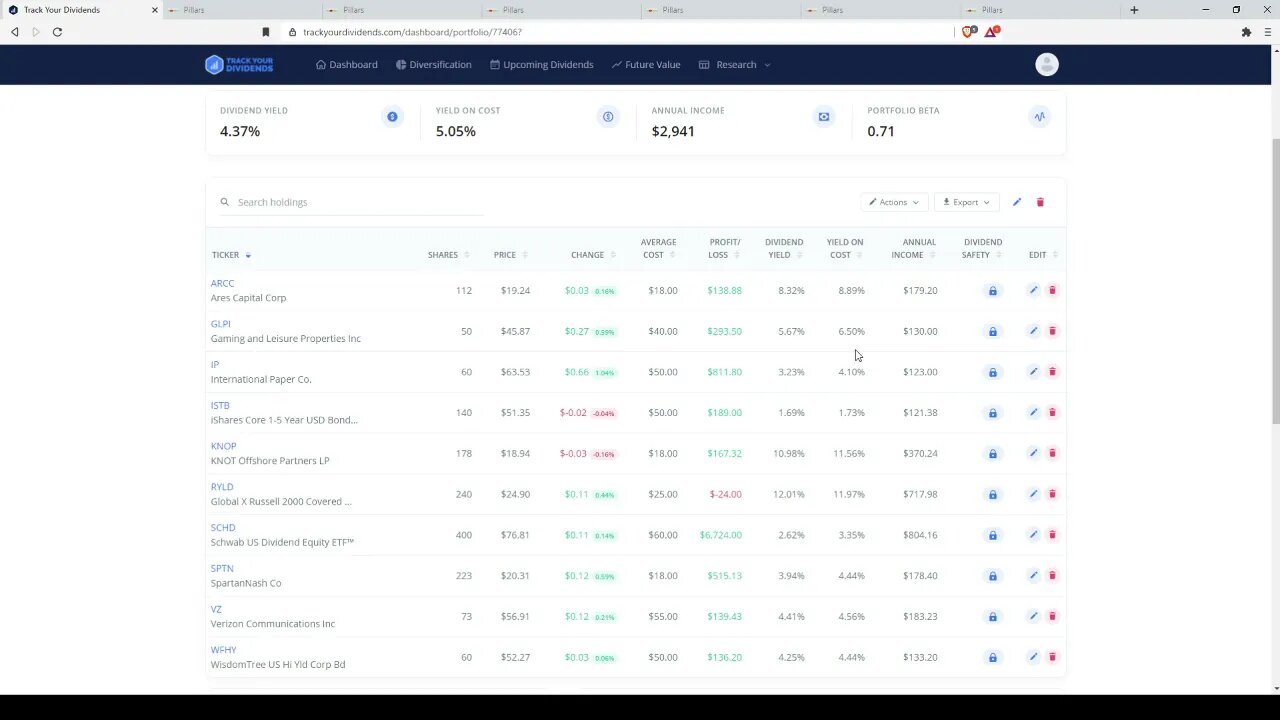Edit the ISTB holding pencil icon
Image resolution: width=1280 pixels, height=720 pixels.
coord(1033,412)
